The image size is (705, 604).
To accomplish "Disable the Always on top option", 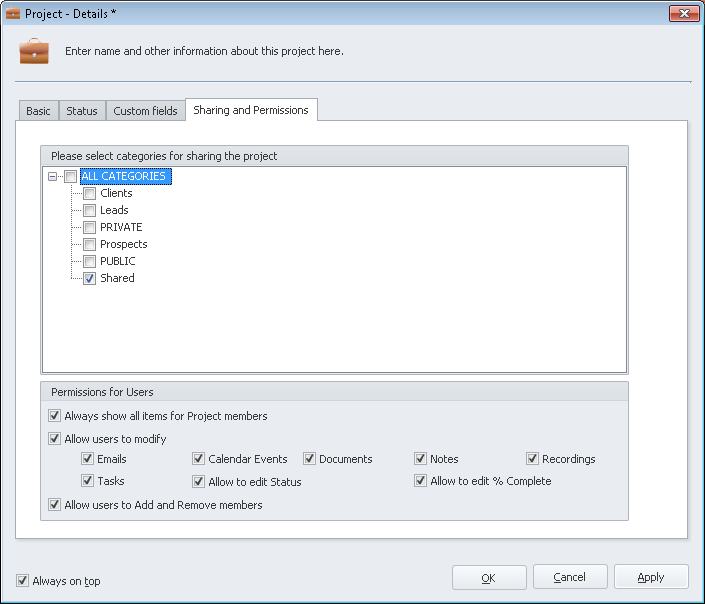I will tap(23, 581).
